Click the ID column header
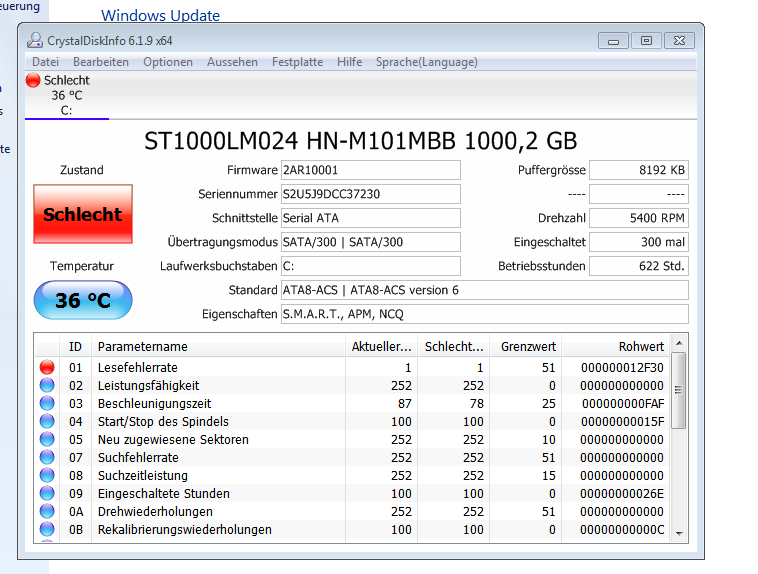The width and height of the screenshot is (758, 574). pos(75,346)
